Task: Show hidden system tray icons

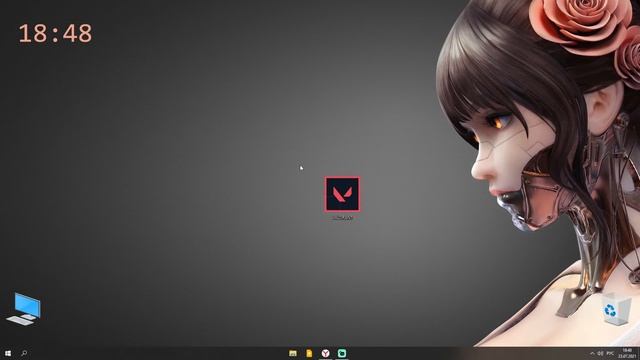Action: (x=592, y=353)
